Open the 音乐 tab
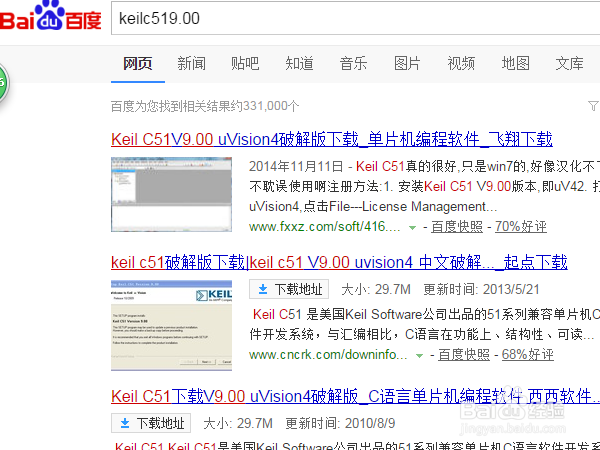600x450 pixels. pos(353,64)
